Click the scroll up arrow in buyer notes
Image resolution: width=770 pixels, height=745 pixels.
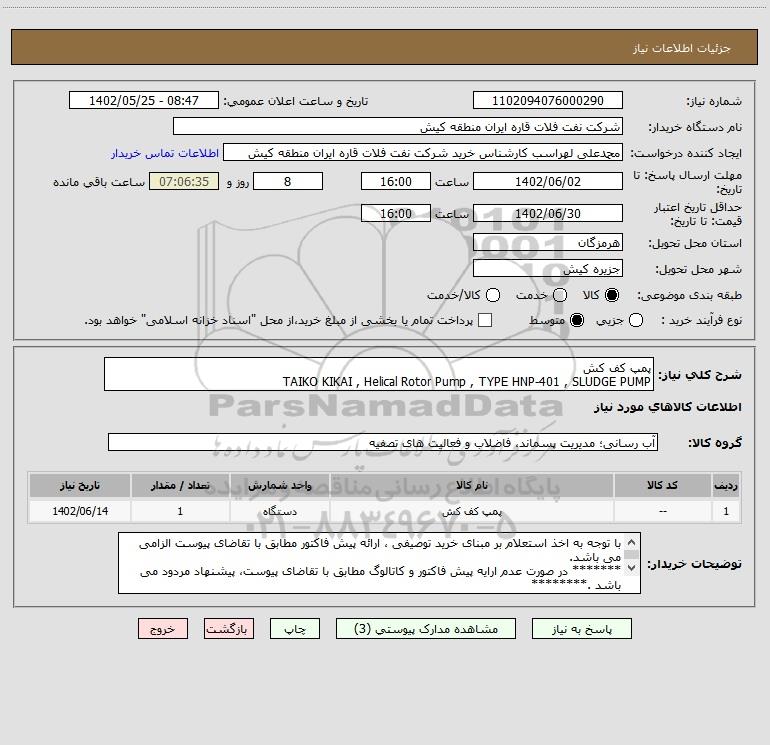point(632,543)
